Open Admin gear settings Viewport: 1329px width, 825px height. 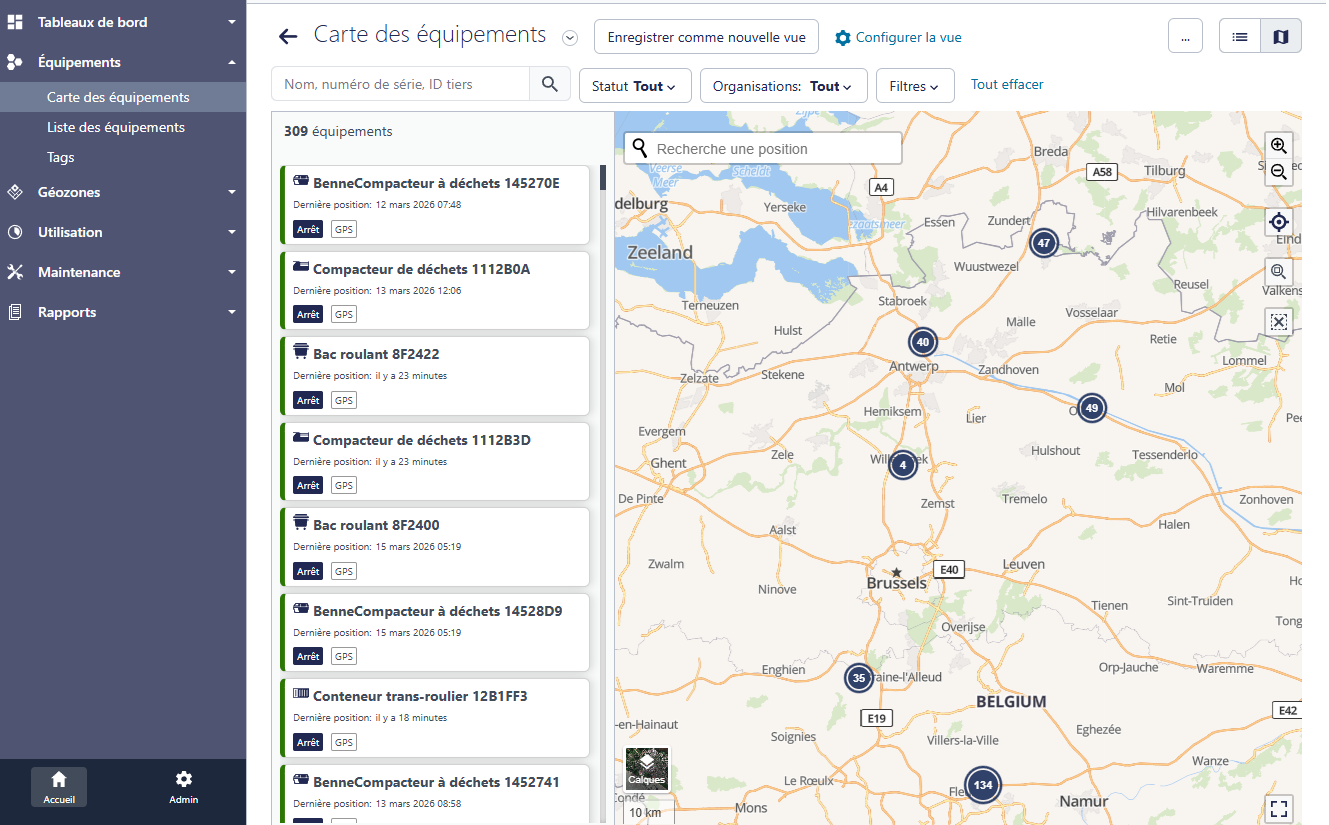click(x=183, y=787)
